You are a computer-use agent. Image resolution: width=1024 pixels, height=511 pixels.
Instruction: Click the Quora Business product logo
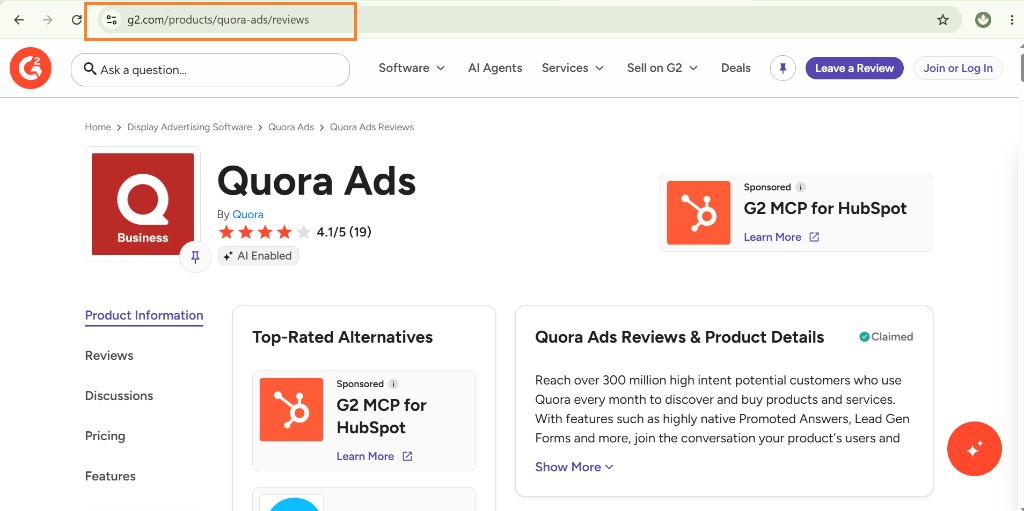[x=143, y=204]
